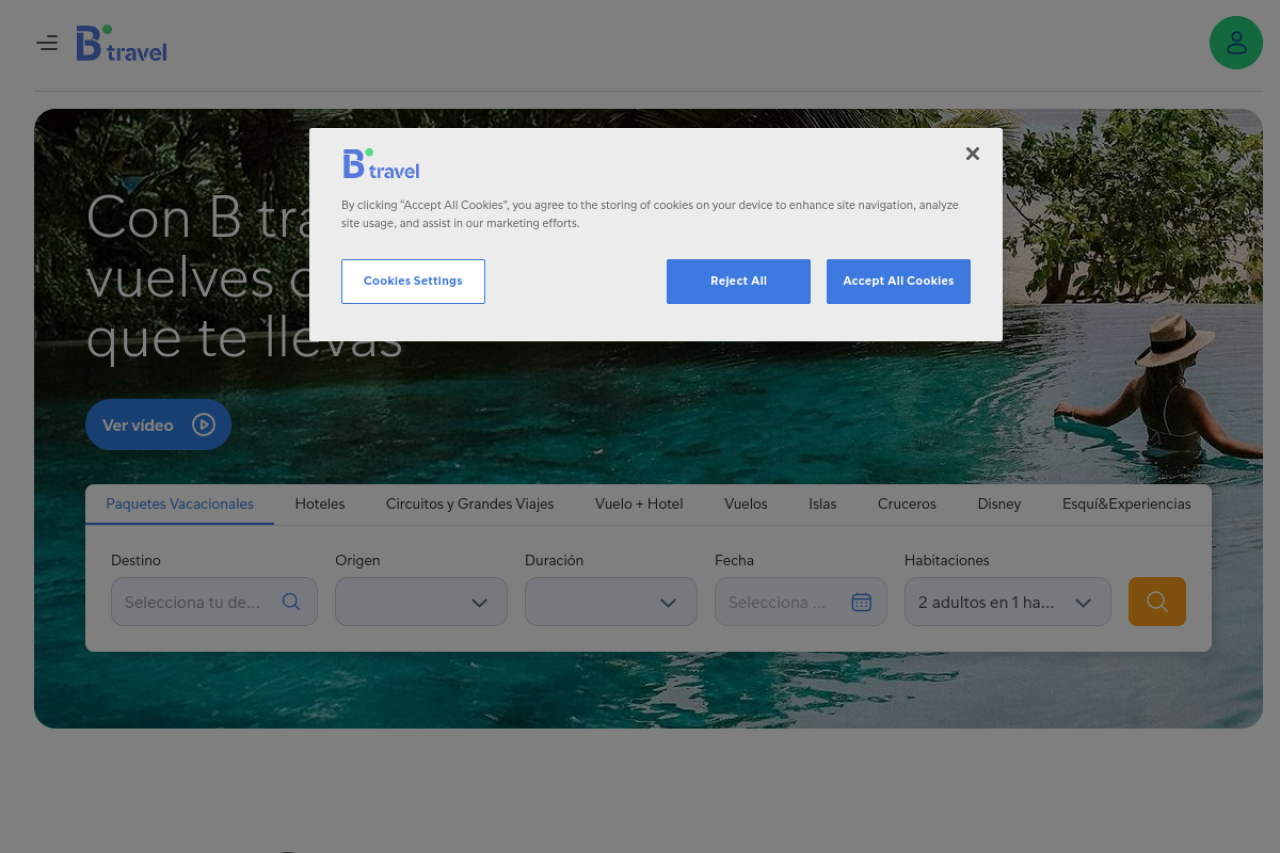Click the magnifier icon in Destino field

coord(291,602)
